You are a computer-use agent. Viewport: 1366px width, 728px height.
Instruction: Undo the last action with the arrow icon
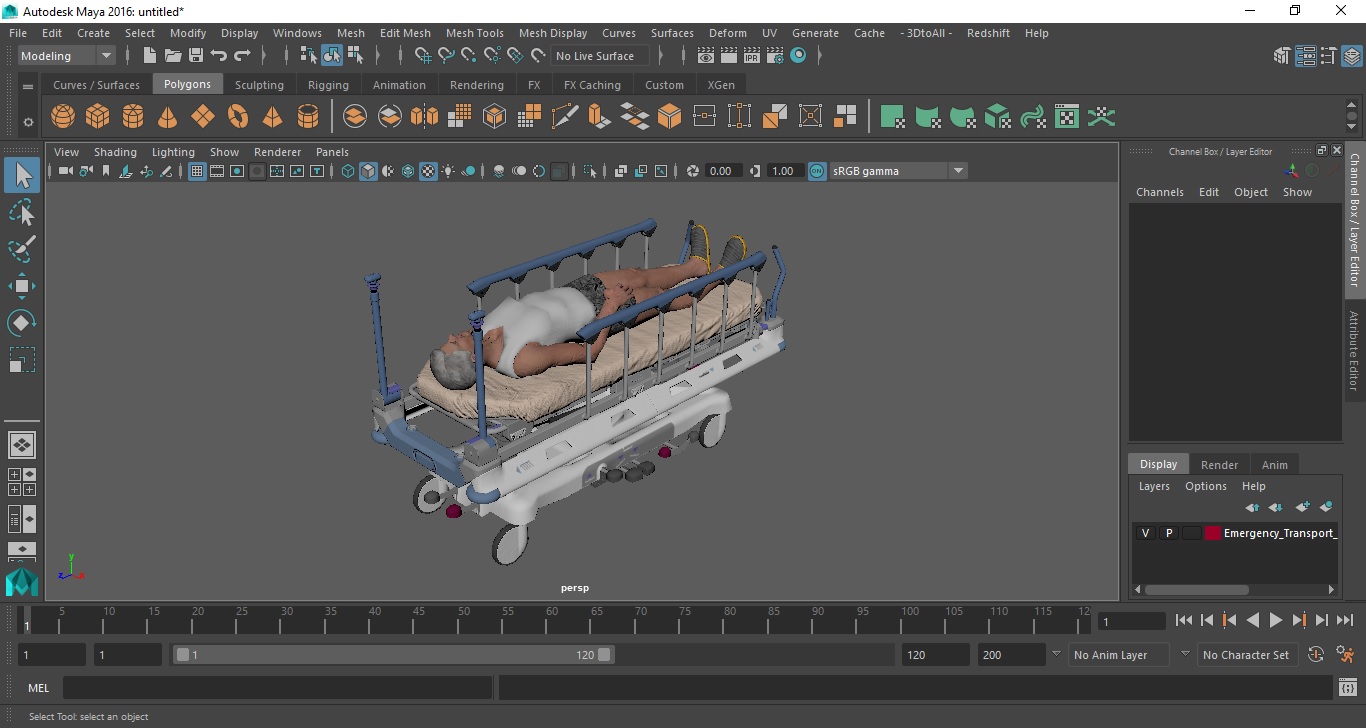tap(219, 56)
